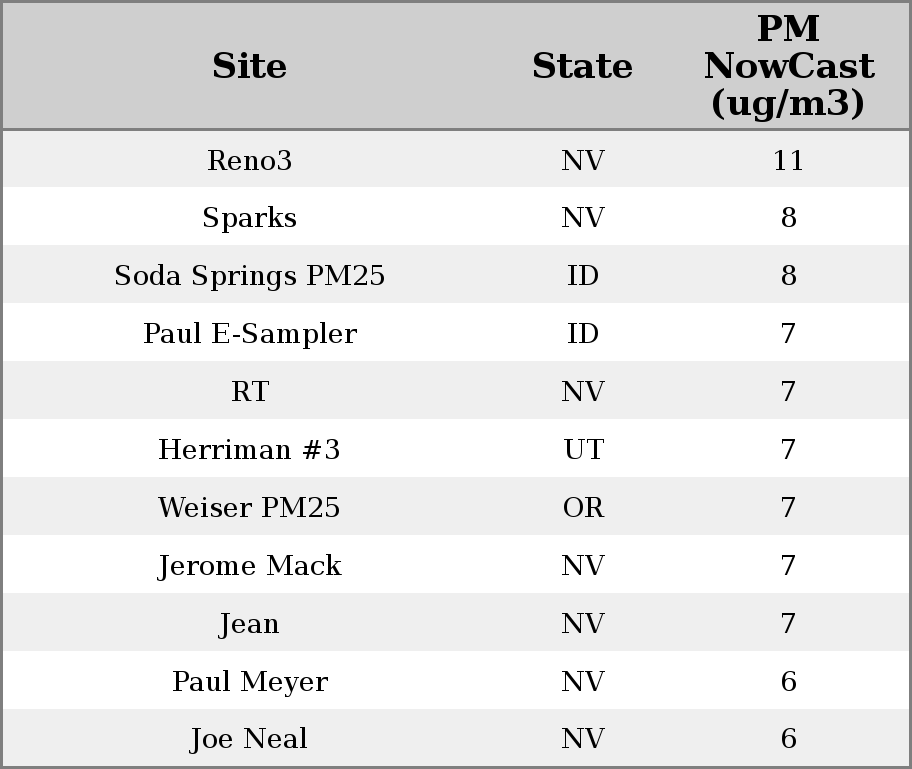Click the RT site cell
The image size is (912, 769).
click(x=250, y=392)
